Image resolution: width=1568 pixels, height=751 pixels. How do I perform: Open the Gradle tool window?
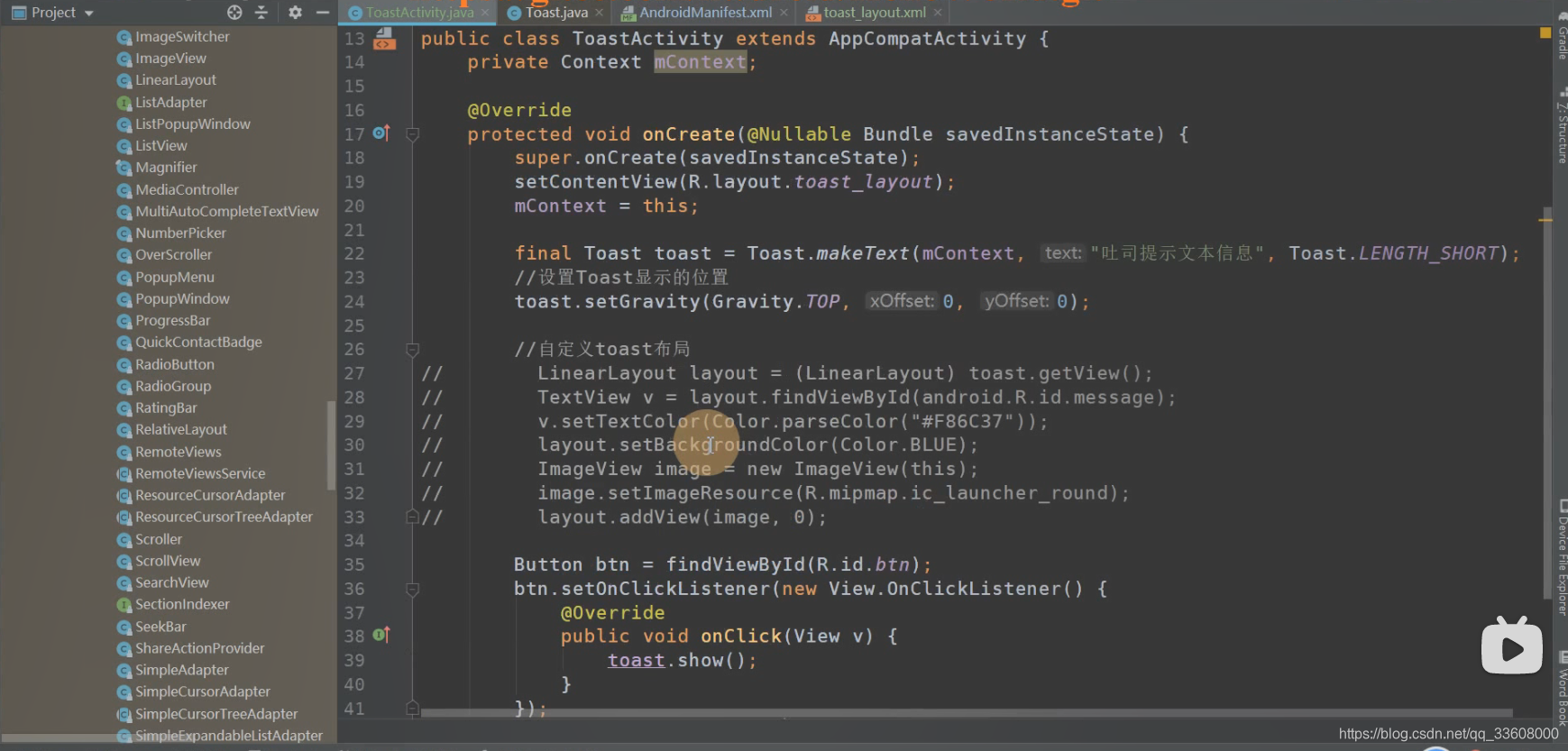click(1561, 36)
